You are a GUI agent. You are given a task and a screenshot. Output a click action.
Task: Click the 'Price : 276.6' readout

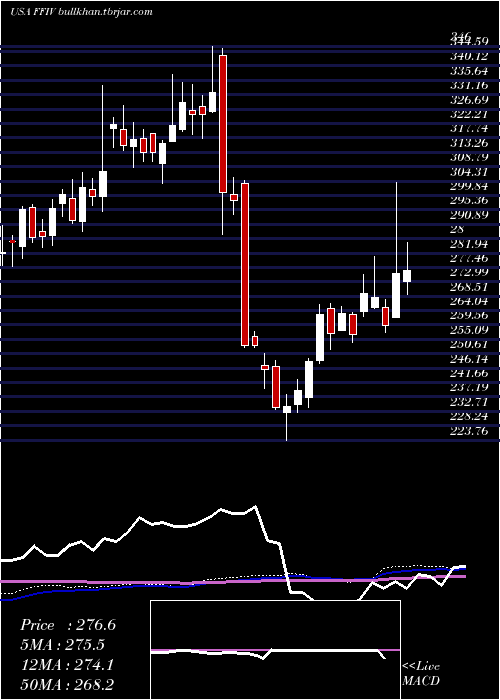point(68,625)
